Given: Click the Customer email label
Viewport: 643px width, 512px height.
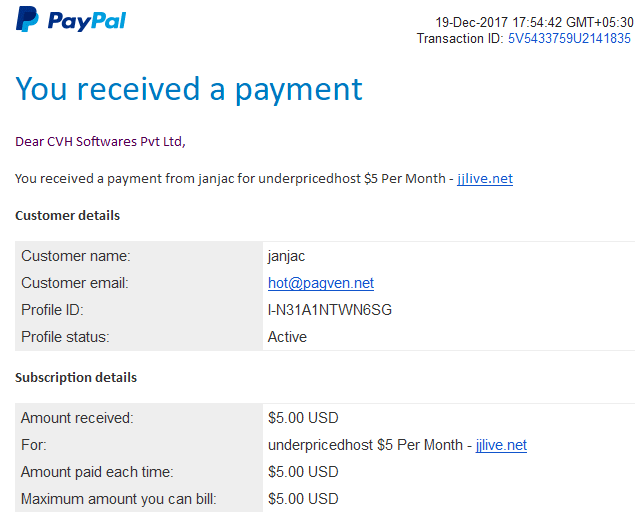Looking at the screenshot, I should 75,283.
